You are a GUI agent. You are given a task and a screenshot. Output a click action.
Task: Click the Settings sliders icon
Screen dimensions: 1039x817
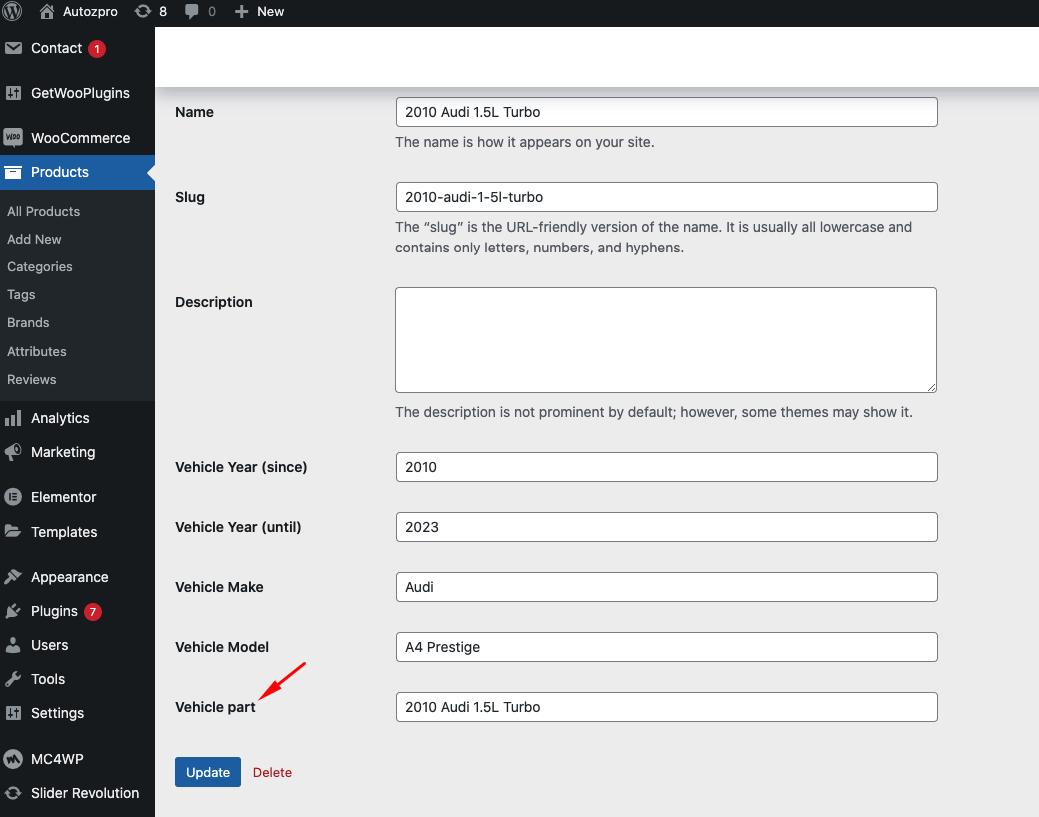pos(13,713)
